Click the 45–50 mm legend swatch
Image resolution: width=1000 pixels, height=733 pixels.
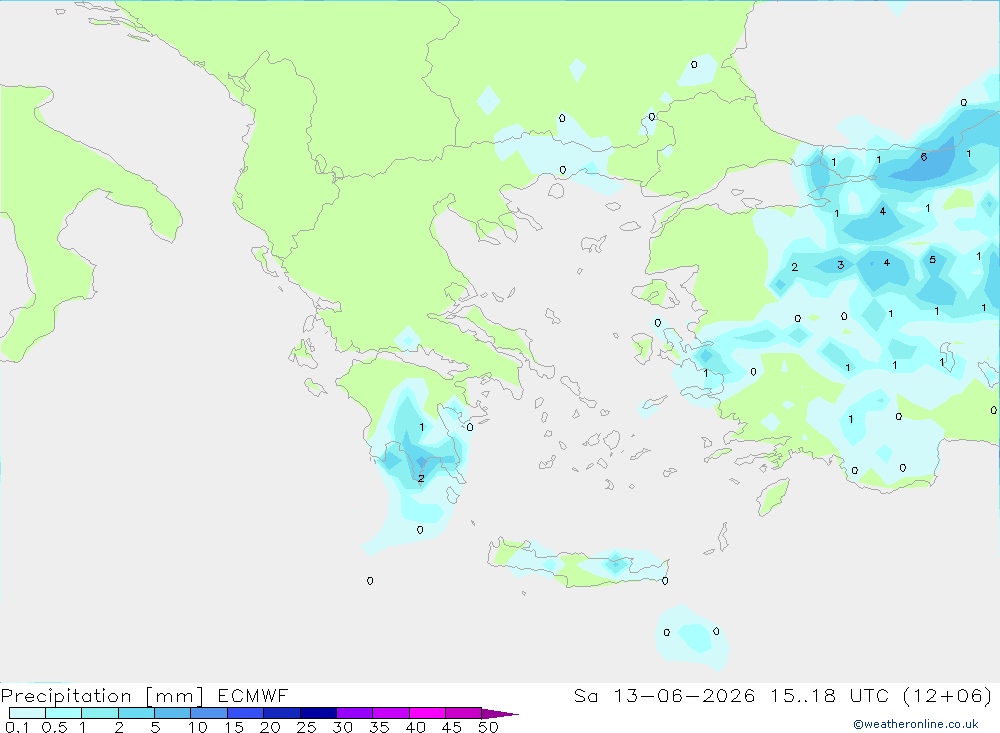(x=463, y=713)
